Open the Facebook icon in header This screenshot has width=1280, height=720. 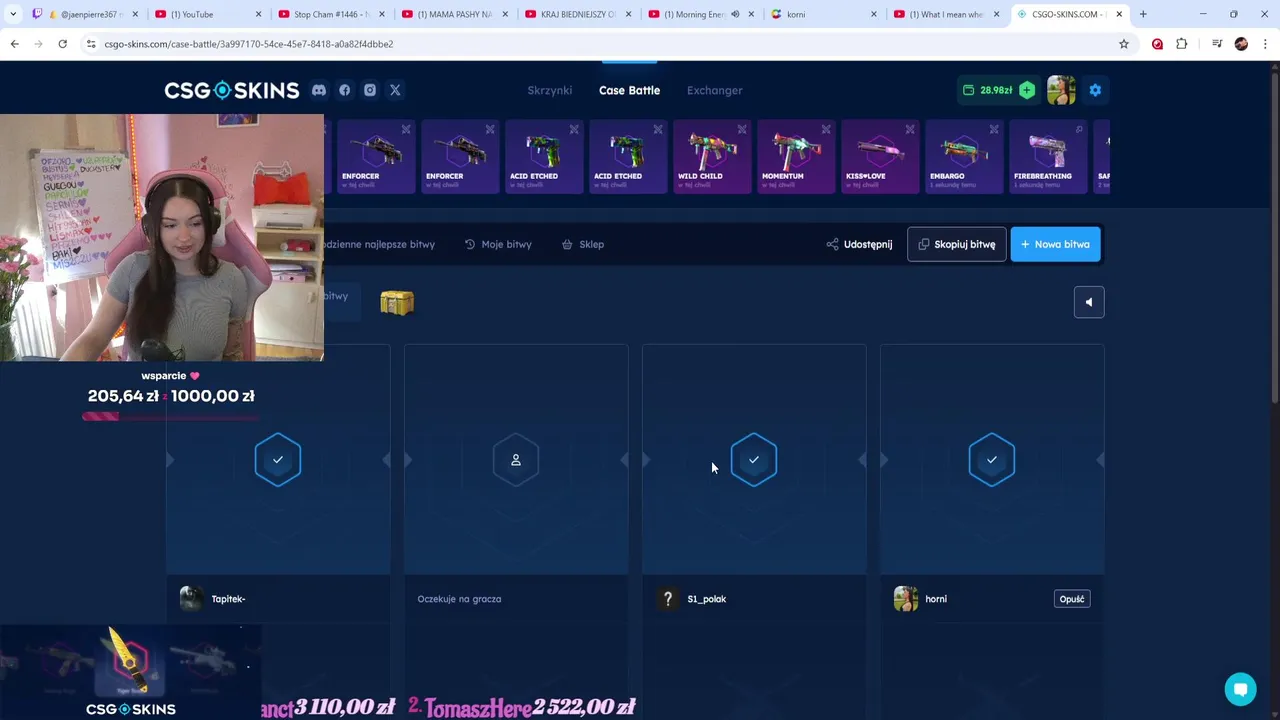345,90
